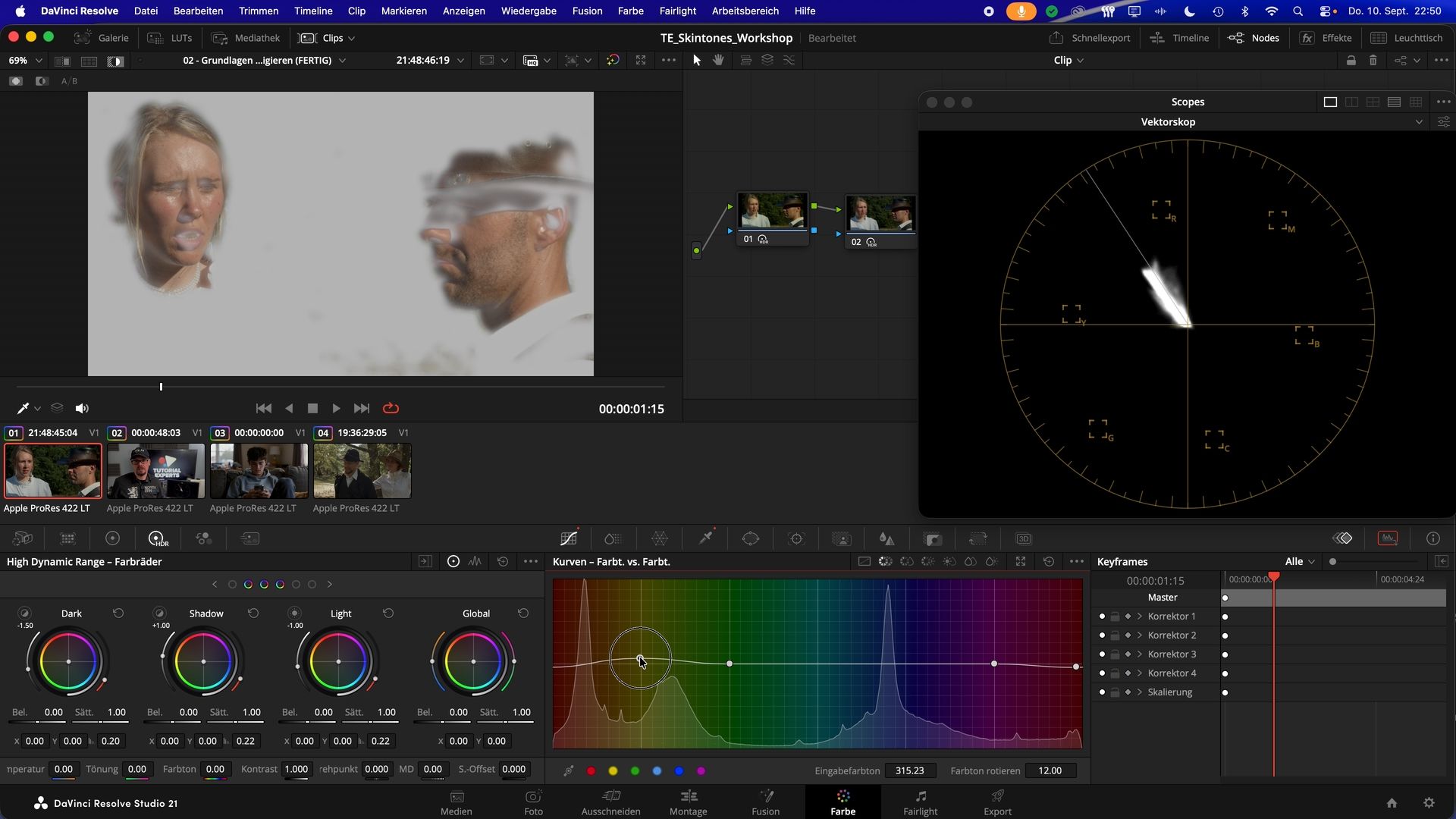Expand Korrektor 4 keyframe track
Viewport: 1456px width, 819px height.
click(x=1140, y=673)
